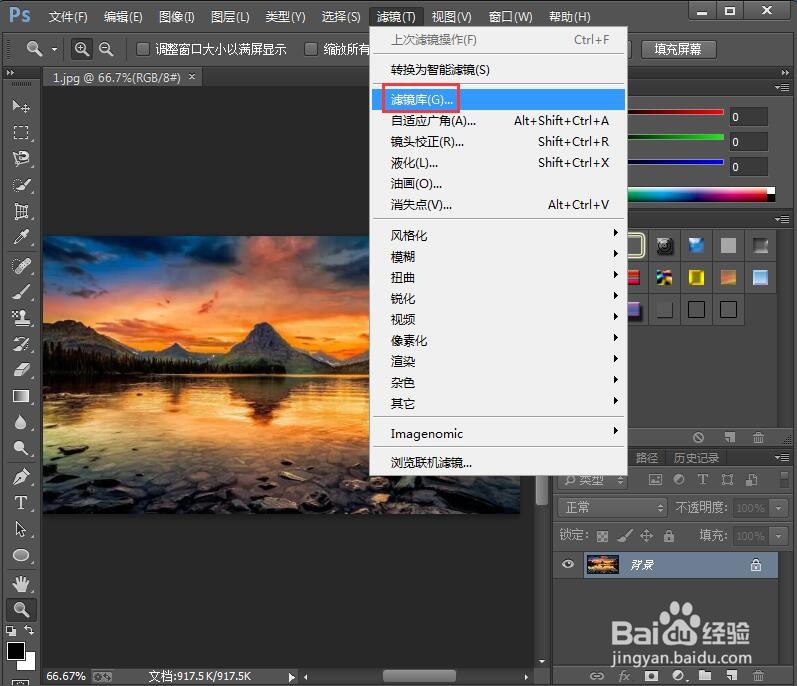797x686 pixels.
Task: Add layer mask at Layers panel bottom
Action: tap(651, 676)
